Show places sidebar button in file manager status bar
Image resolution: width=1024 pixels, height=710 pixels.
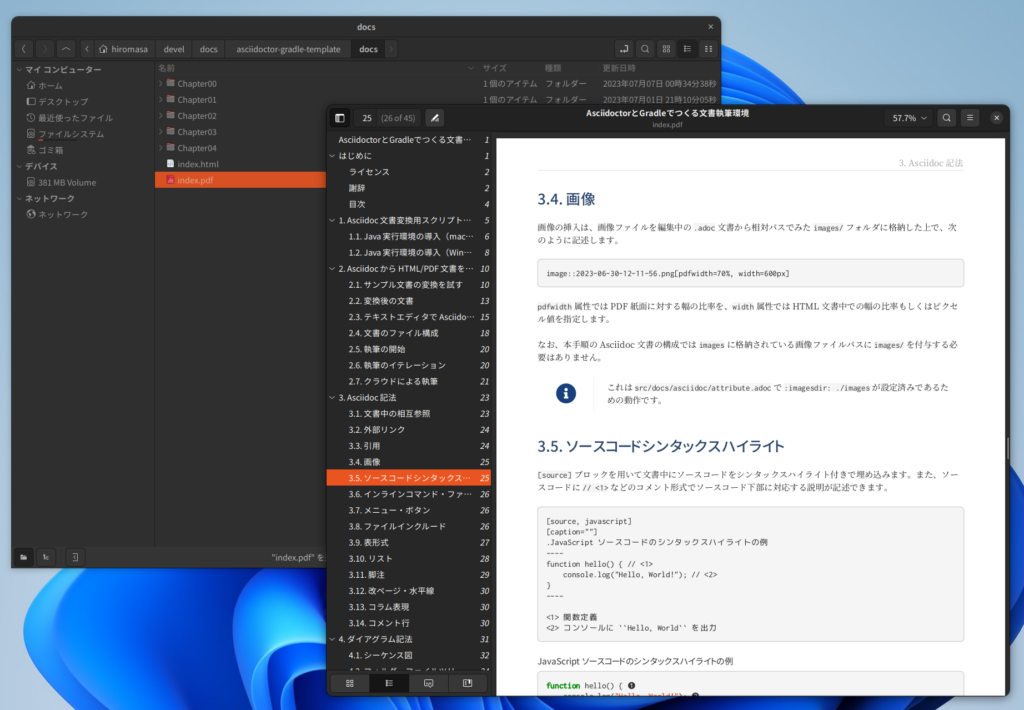point(24,557)
